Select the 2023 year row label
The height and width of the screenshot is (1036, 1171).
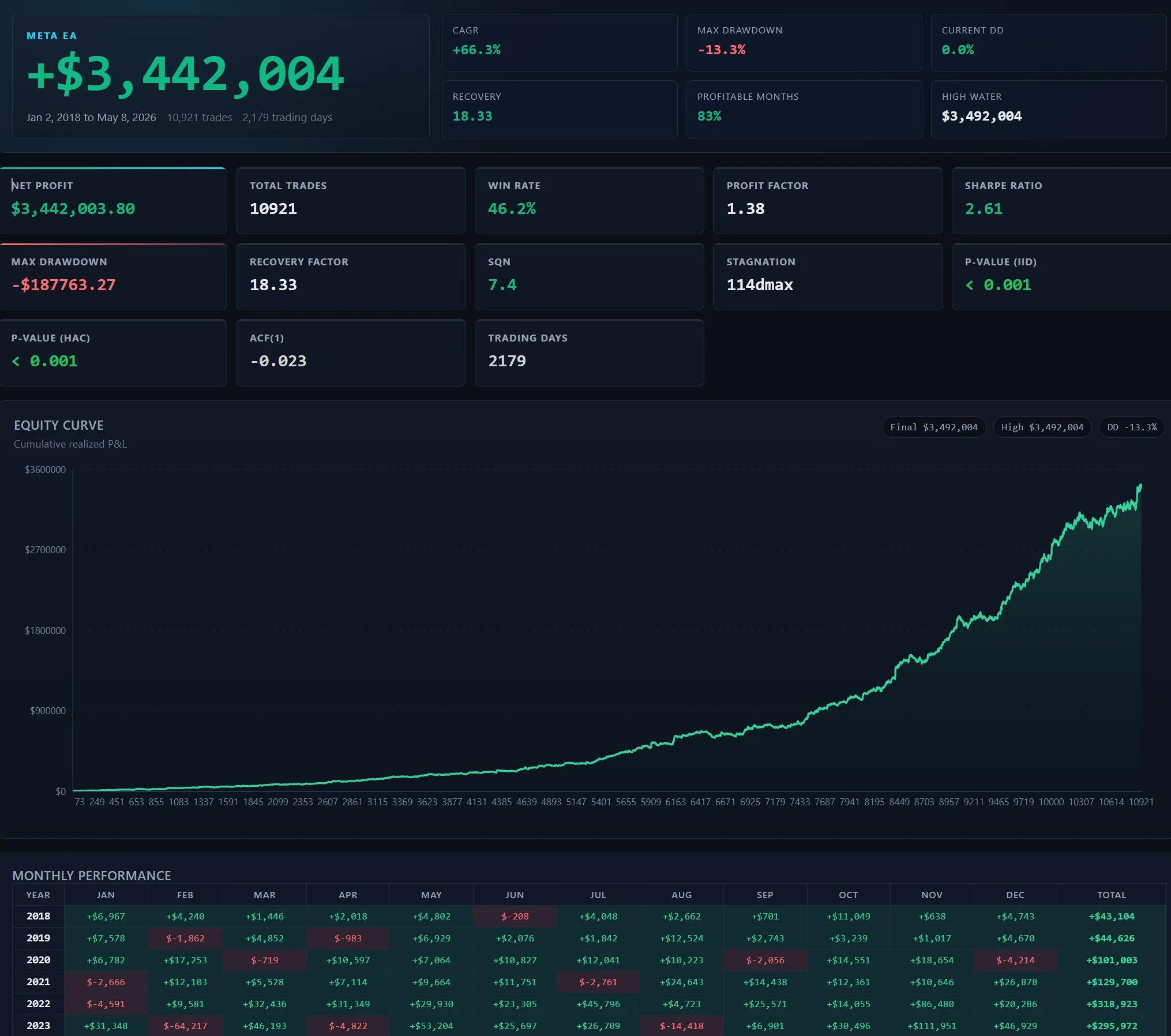click(38, 1026)
